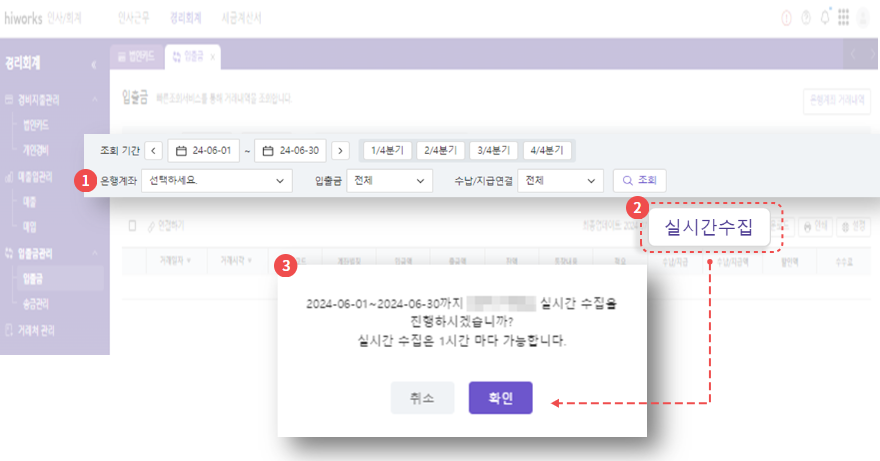
Task: Sort by 거래시각 column arrow
Action: tap(249, 261)
